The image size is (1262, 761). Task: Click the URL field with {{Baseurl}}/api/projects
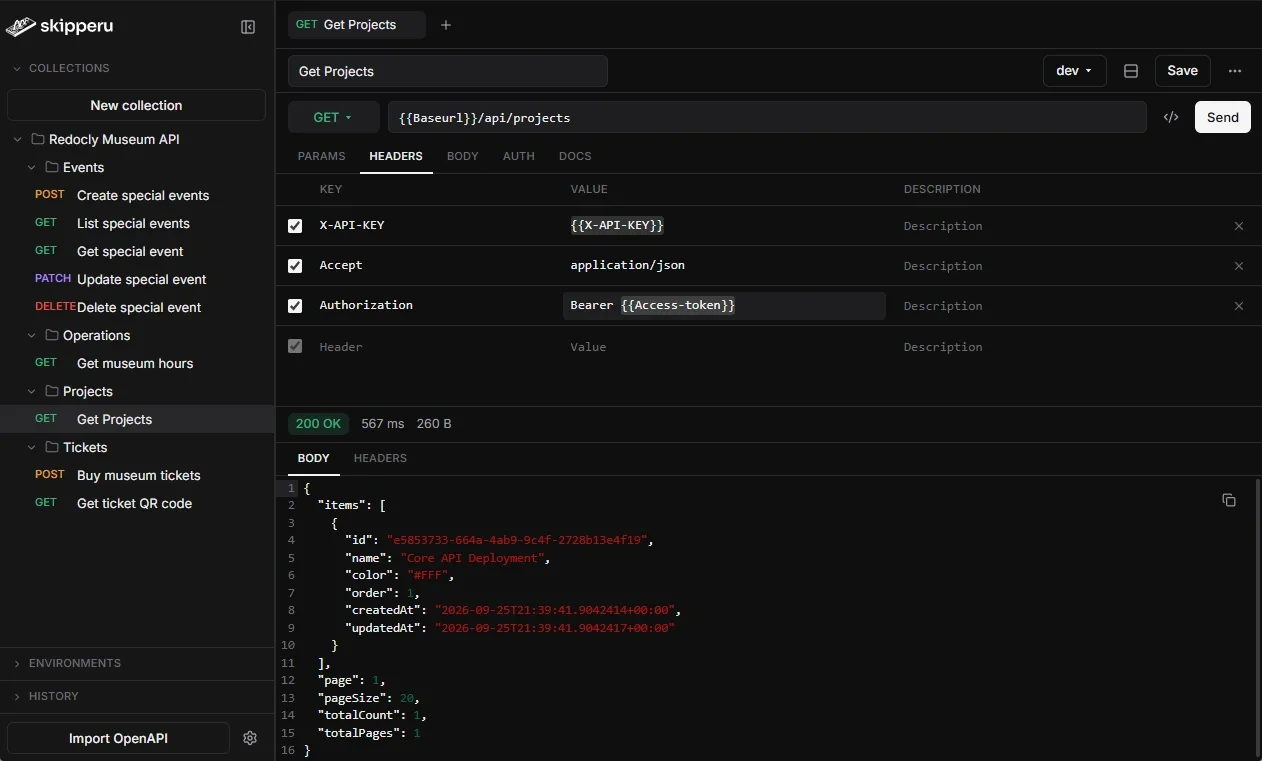[767, 117]
